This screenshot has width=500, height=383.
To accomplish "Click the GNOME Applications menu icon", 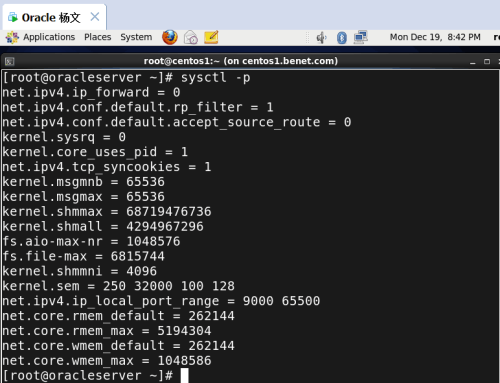I will pos(12,37).
